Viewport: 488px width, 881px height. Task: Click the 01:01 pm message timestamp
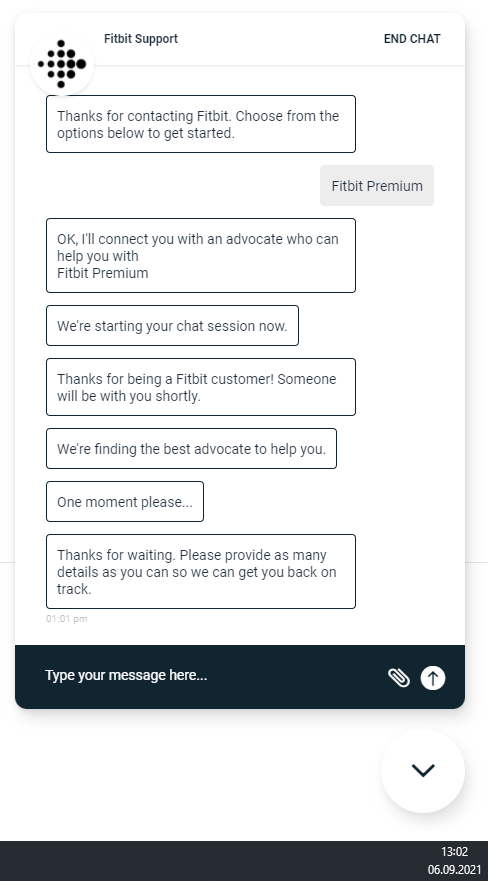coord(67,619)
